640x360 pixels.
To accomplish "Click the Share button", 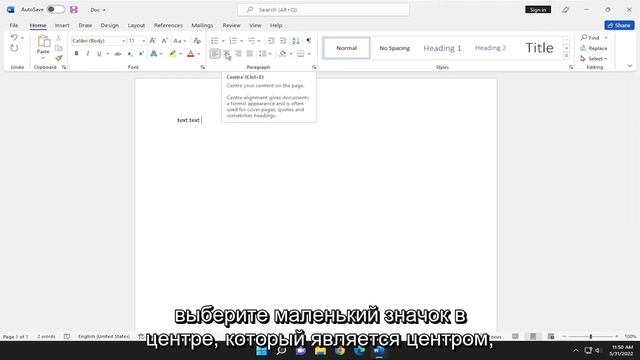I will pyautogui.click(x=619, y=25).
